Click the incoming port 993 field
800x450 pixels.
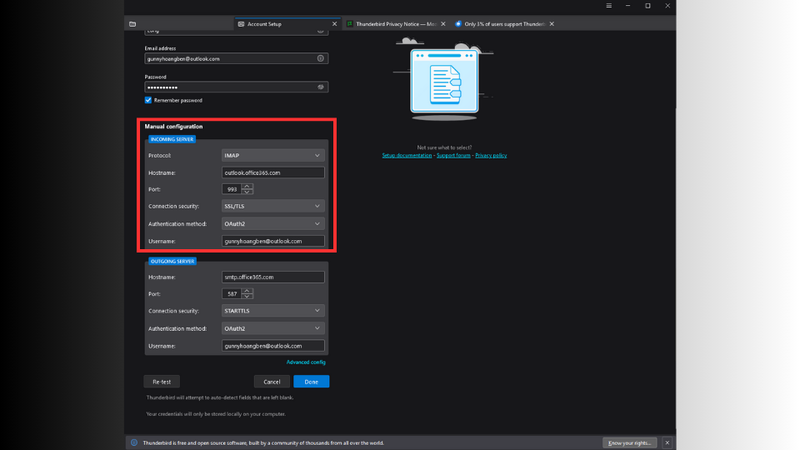pos(232,189)
